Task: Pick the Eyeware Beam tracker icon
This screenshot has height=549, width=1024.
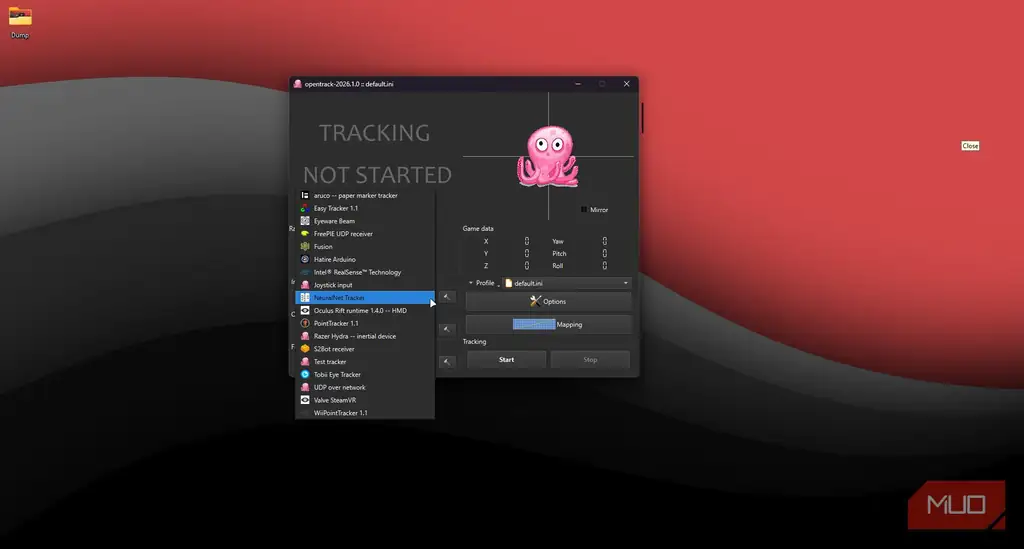Action: coord(305,221)
